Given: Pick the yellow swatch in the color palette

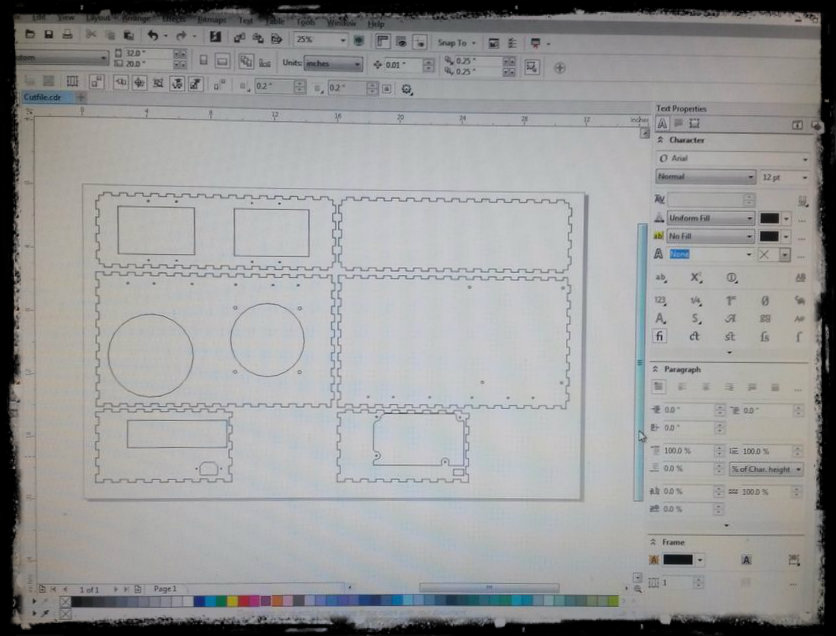Looking at the screenshot, I should coord(232,601).
